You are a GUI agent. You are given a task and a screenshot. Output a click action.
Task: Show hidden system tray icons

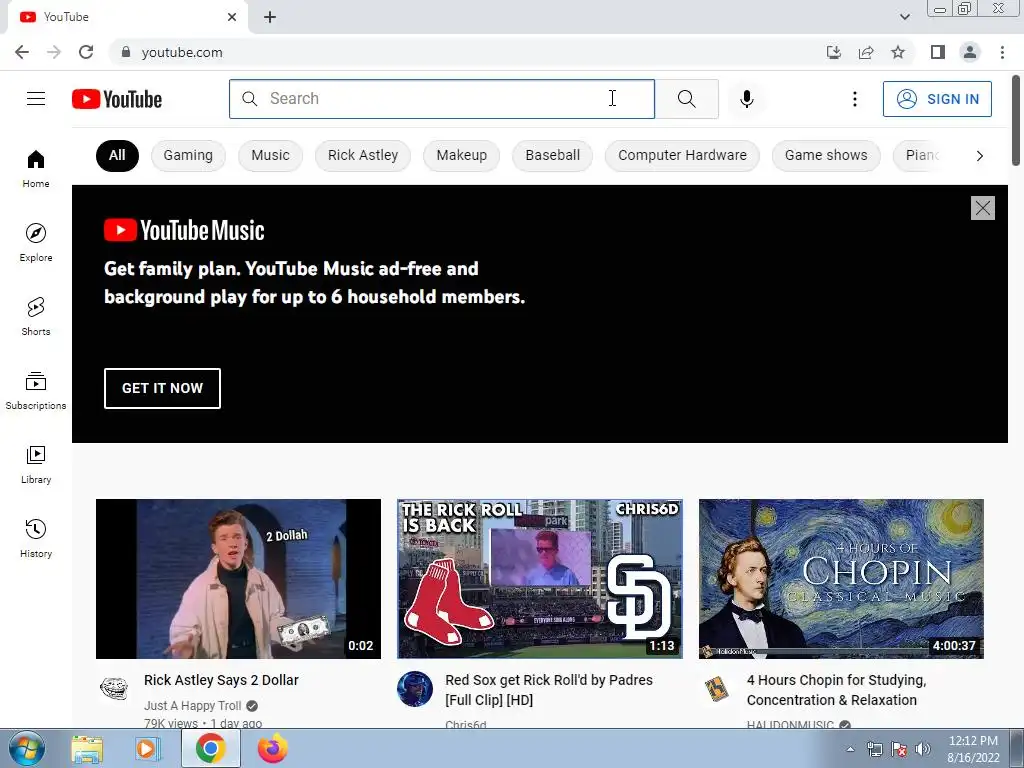[850, 749]
